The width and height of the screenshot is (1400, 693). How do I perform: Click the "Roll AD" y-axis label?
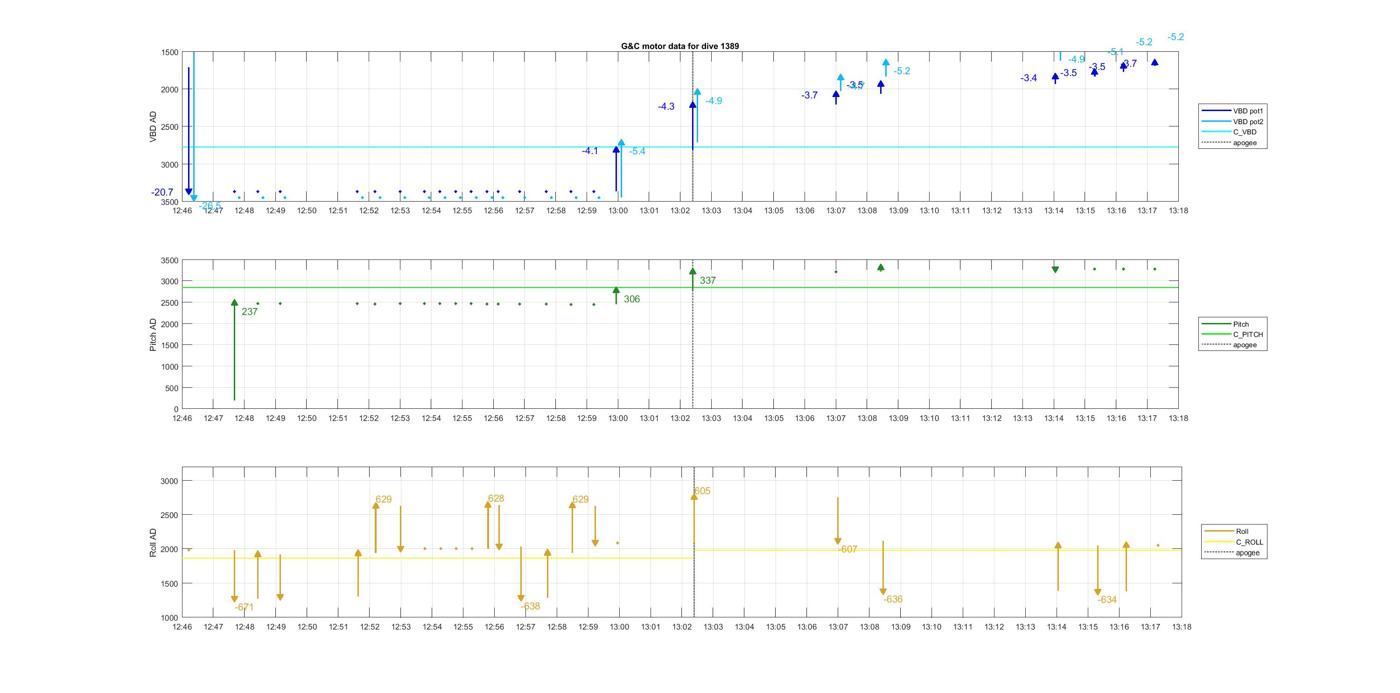[x=153, y=541]
